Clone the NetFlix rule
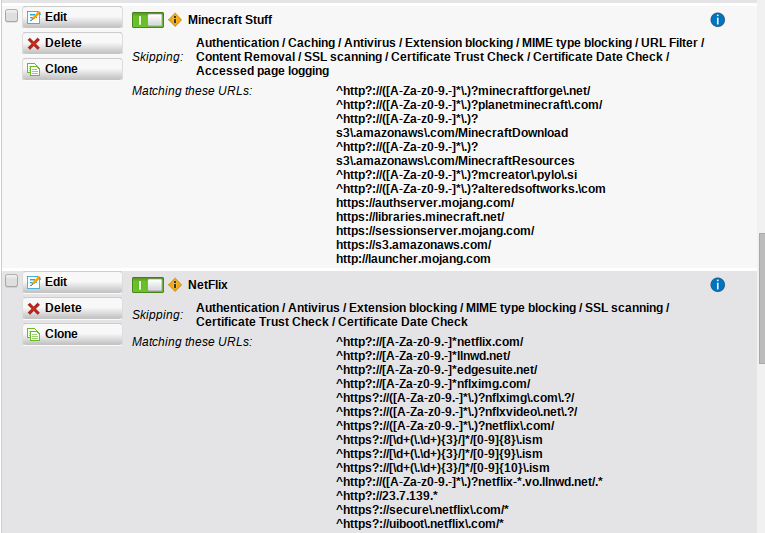Viewport: 765px width, 533px height. [x=72, y=334]
